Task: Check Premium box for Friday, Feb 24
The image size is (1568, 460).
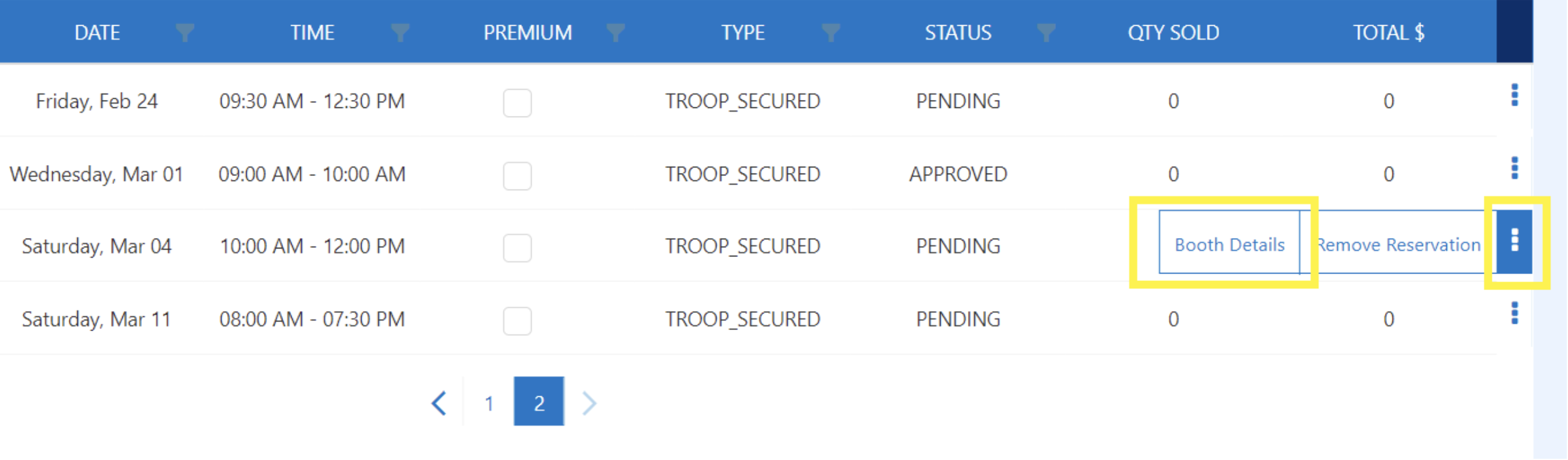Action: (x=517, y=102)
